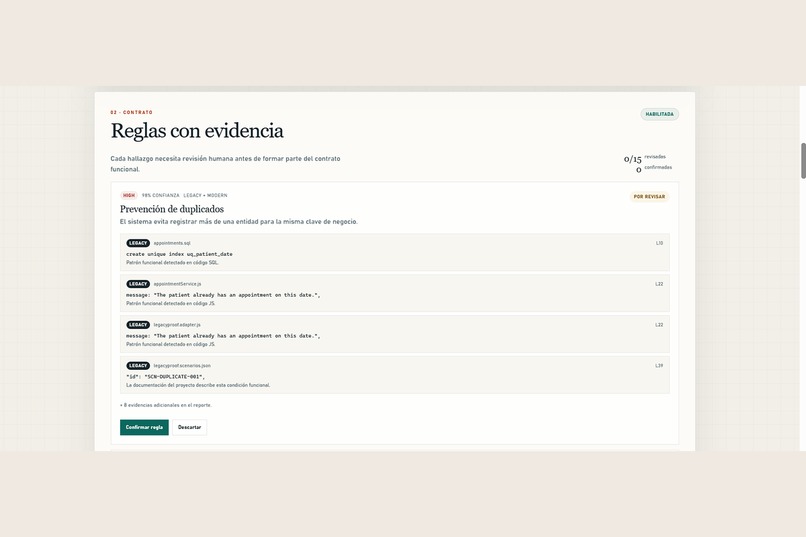The image size is (806, 537).
Task: Select the file name legacyproof.scenarios.json
Action: coord(182,365)
